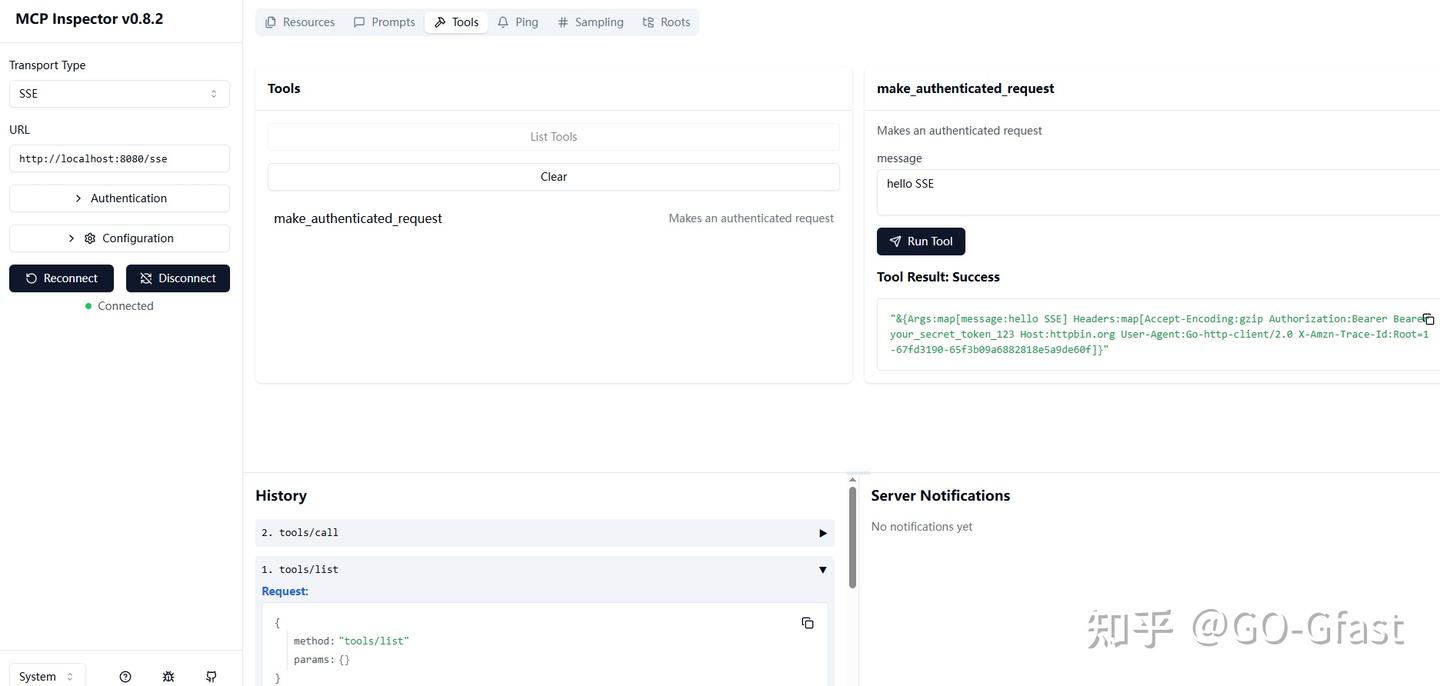The image size is (1440, 686).
Task: Open the Ping tab
Action: tap(518, 22)
